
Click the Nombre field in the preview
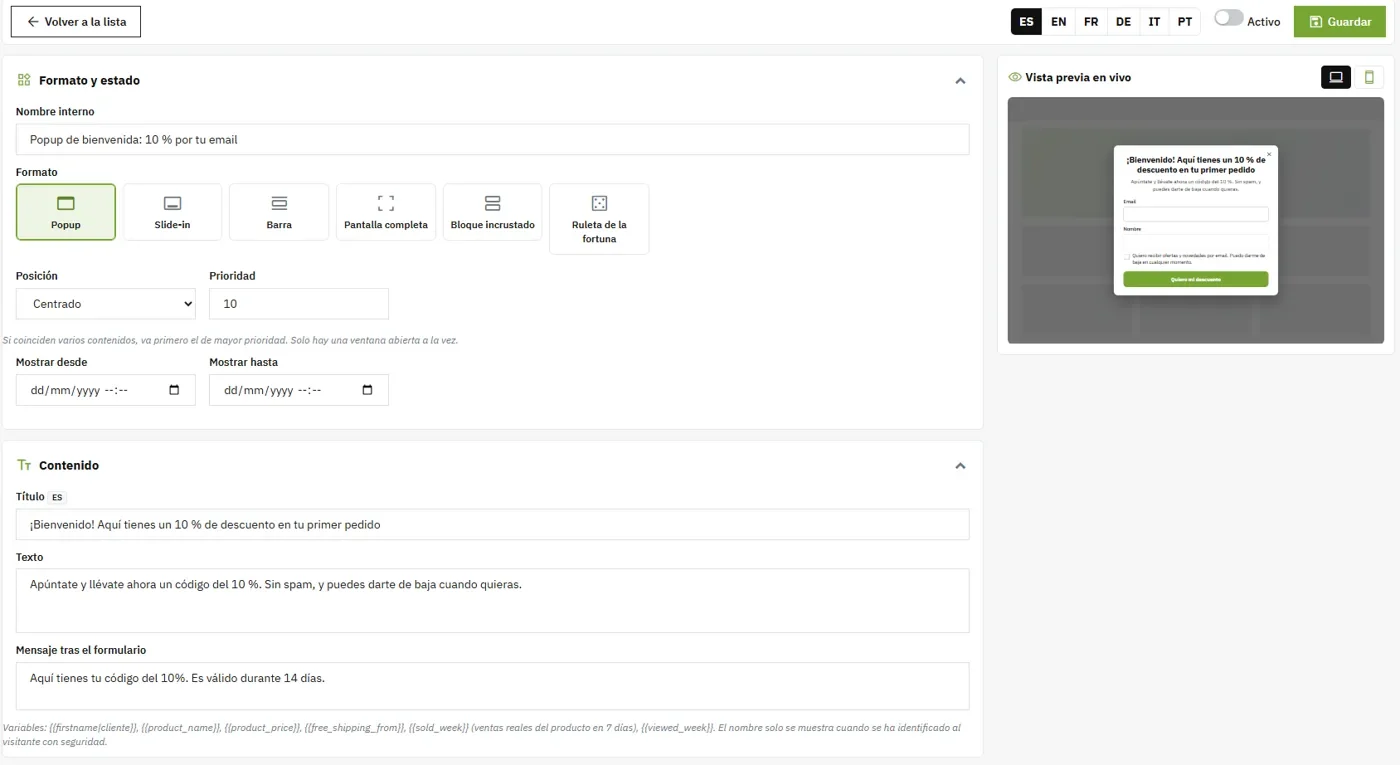click(x=1196, y=241)
